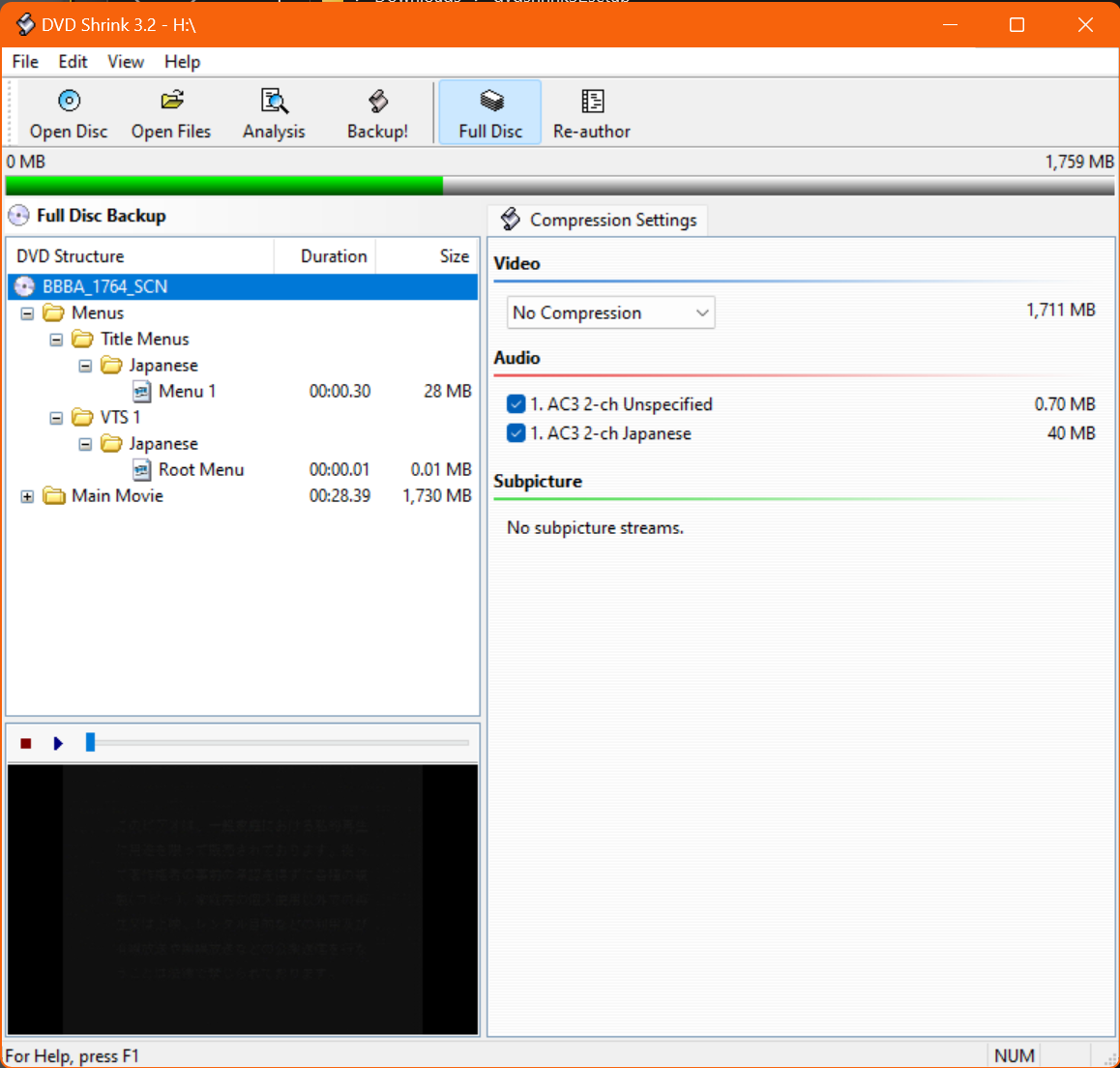Collapse Japanese node under VTS 1

pyautogui.click(x=85, y=444)
